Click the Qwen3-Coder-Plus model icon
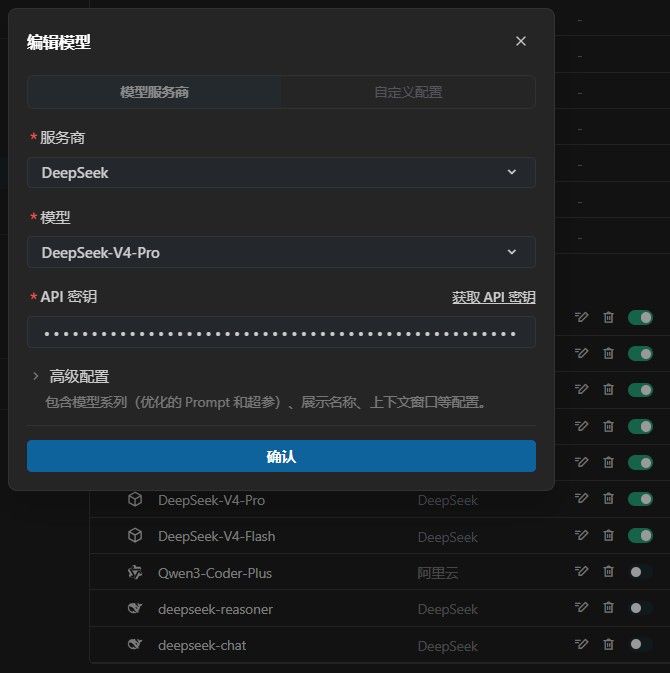This screenshot has width=670, height=673. pos(135,572)
